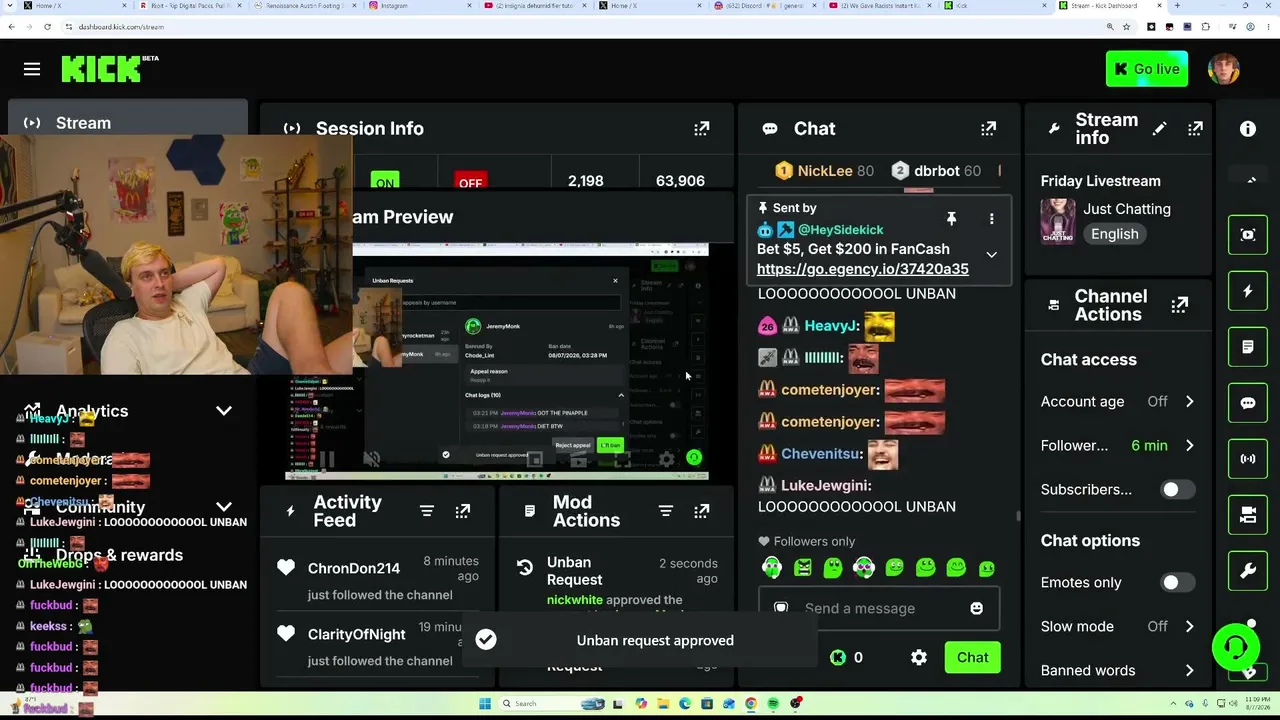Image resolution: width=1280 pixels, height=720 pixels.
Task: Open a new browser tab
Action: click(x=1177, y=6)
